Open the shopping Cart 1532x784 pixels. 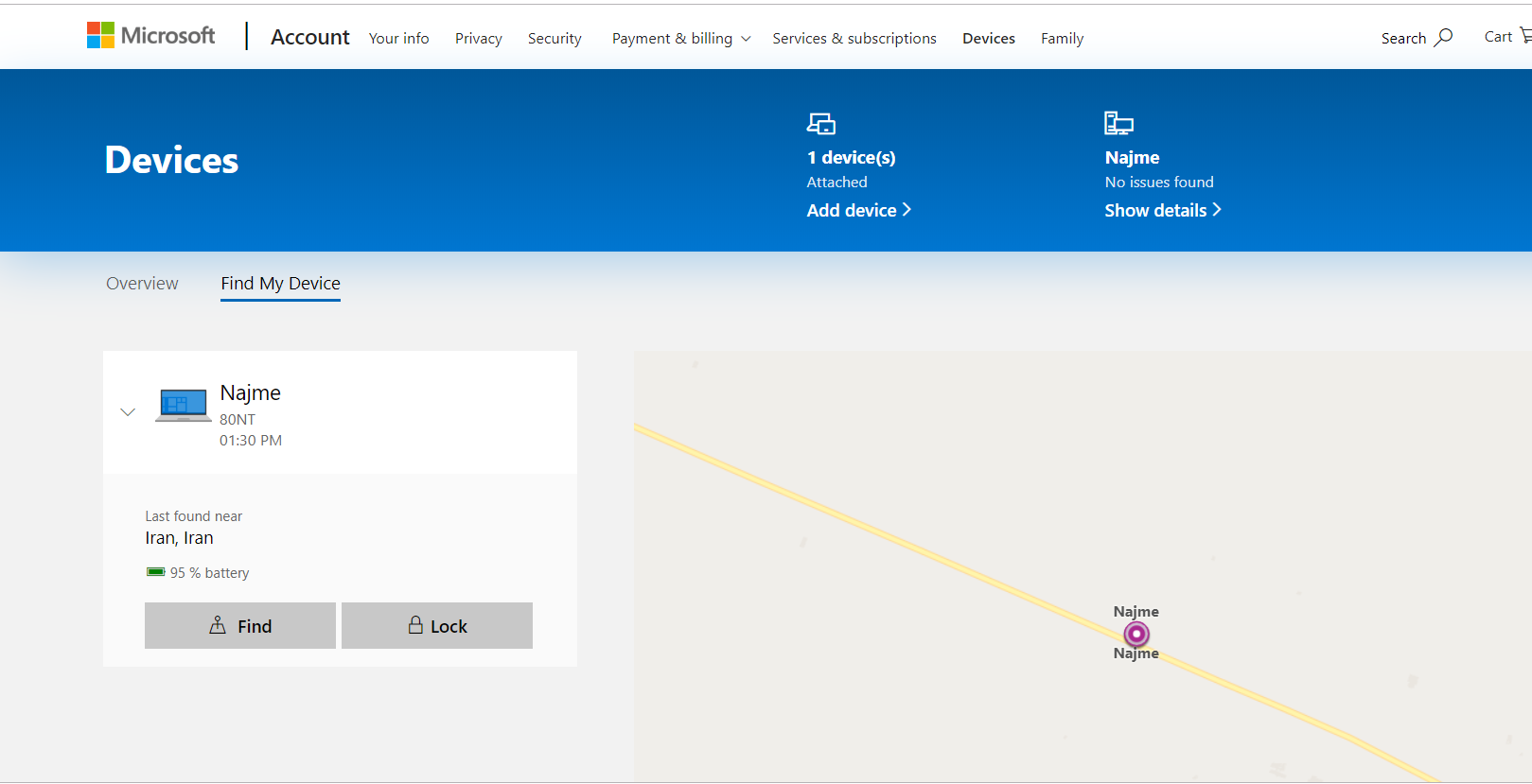tap(1506, 36)
